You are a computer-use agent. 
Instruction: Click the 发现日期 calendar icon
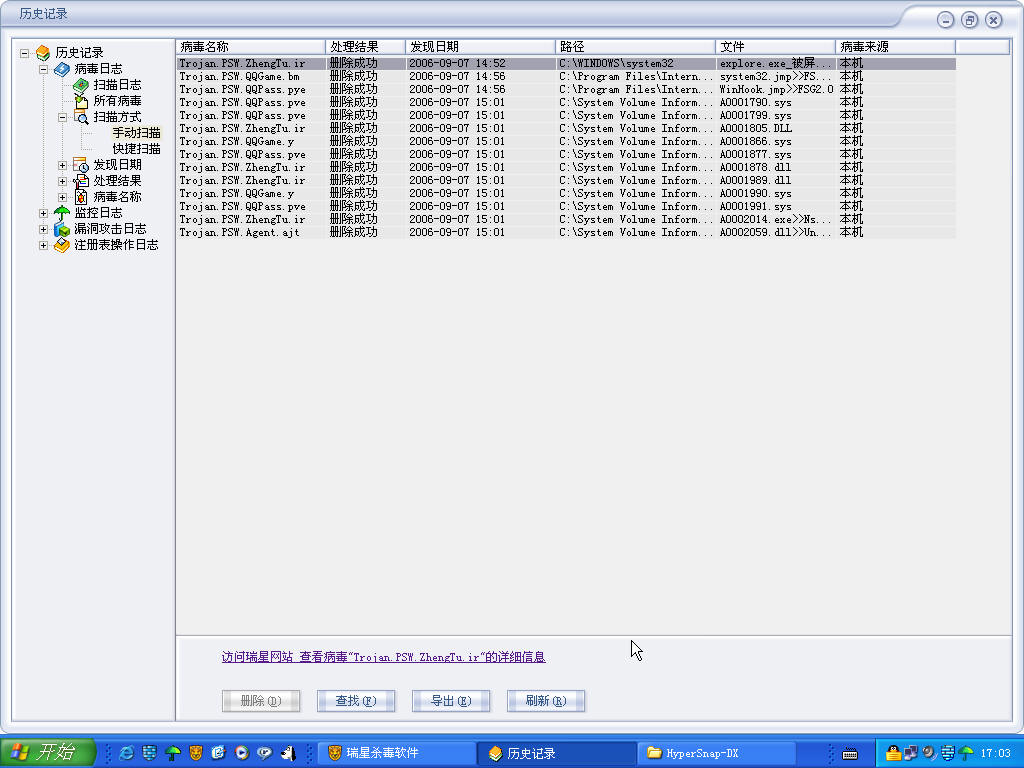81,165
